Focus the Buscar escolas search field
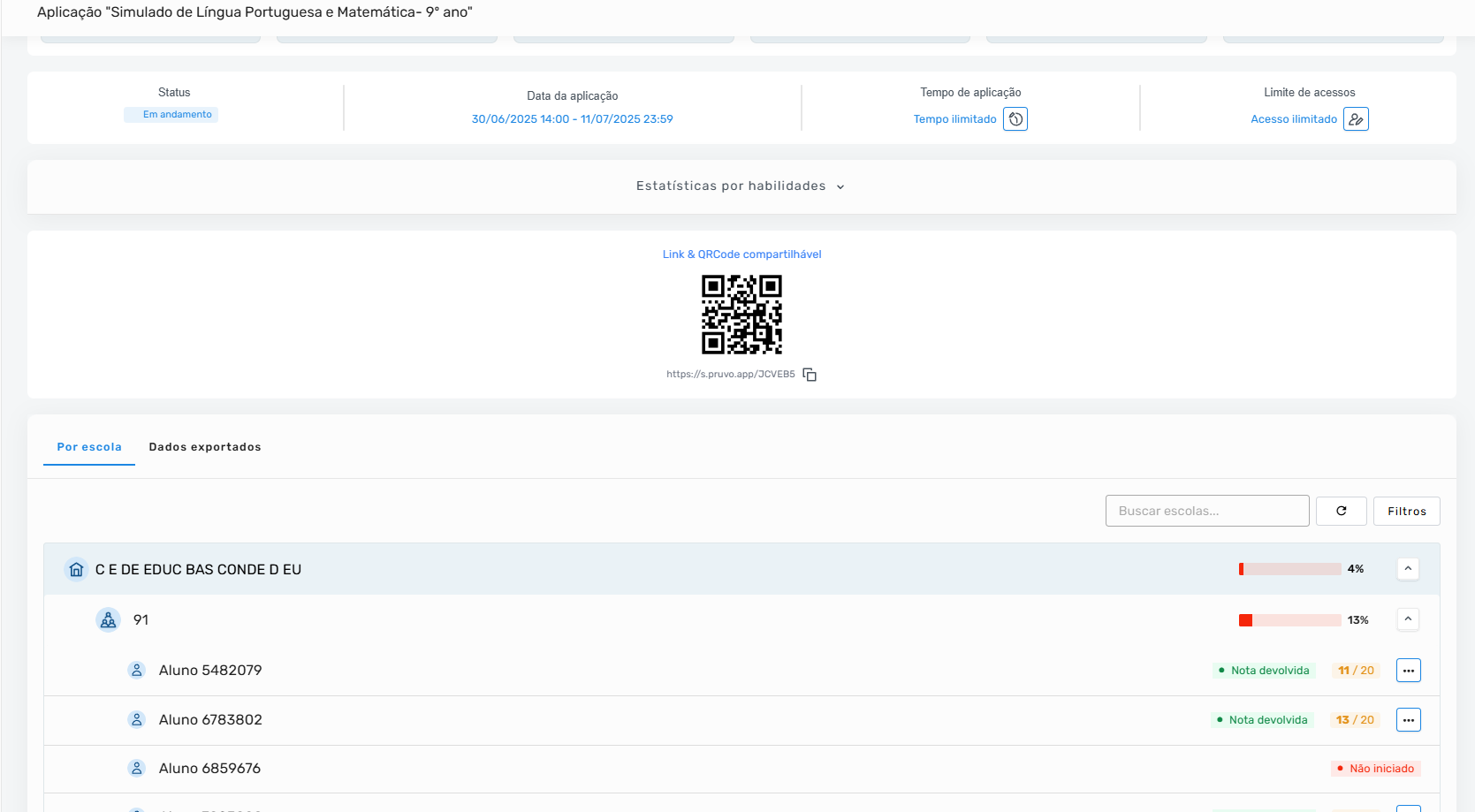 [x=1207, y=511]
